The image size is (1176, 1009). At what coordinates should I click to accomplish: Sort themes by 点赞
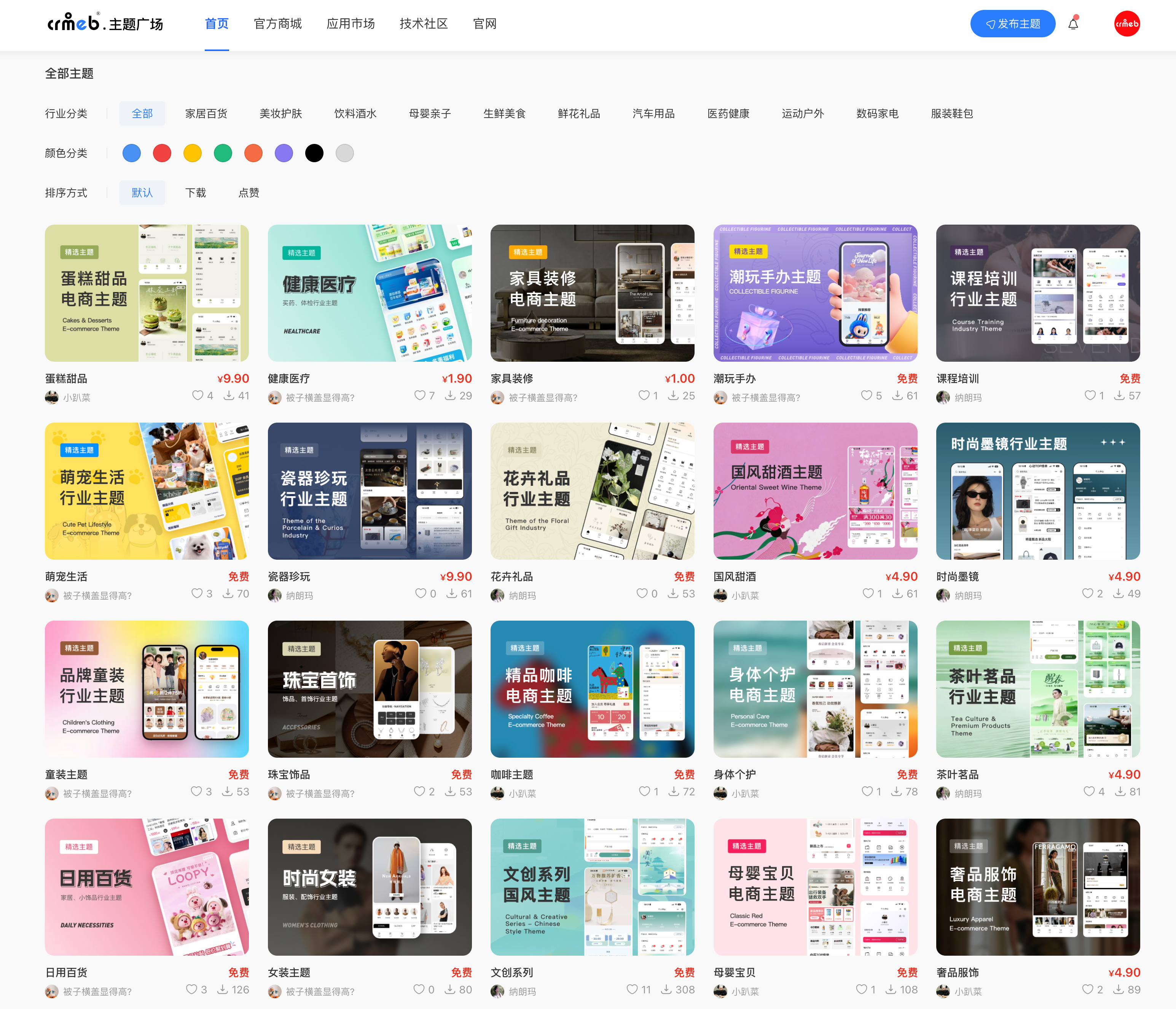pyautogui.click(x=249, y=193)
